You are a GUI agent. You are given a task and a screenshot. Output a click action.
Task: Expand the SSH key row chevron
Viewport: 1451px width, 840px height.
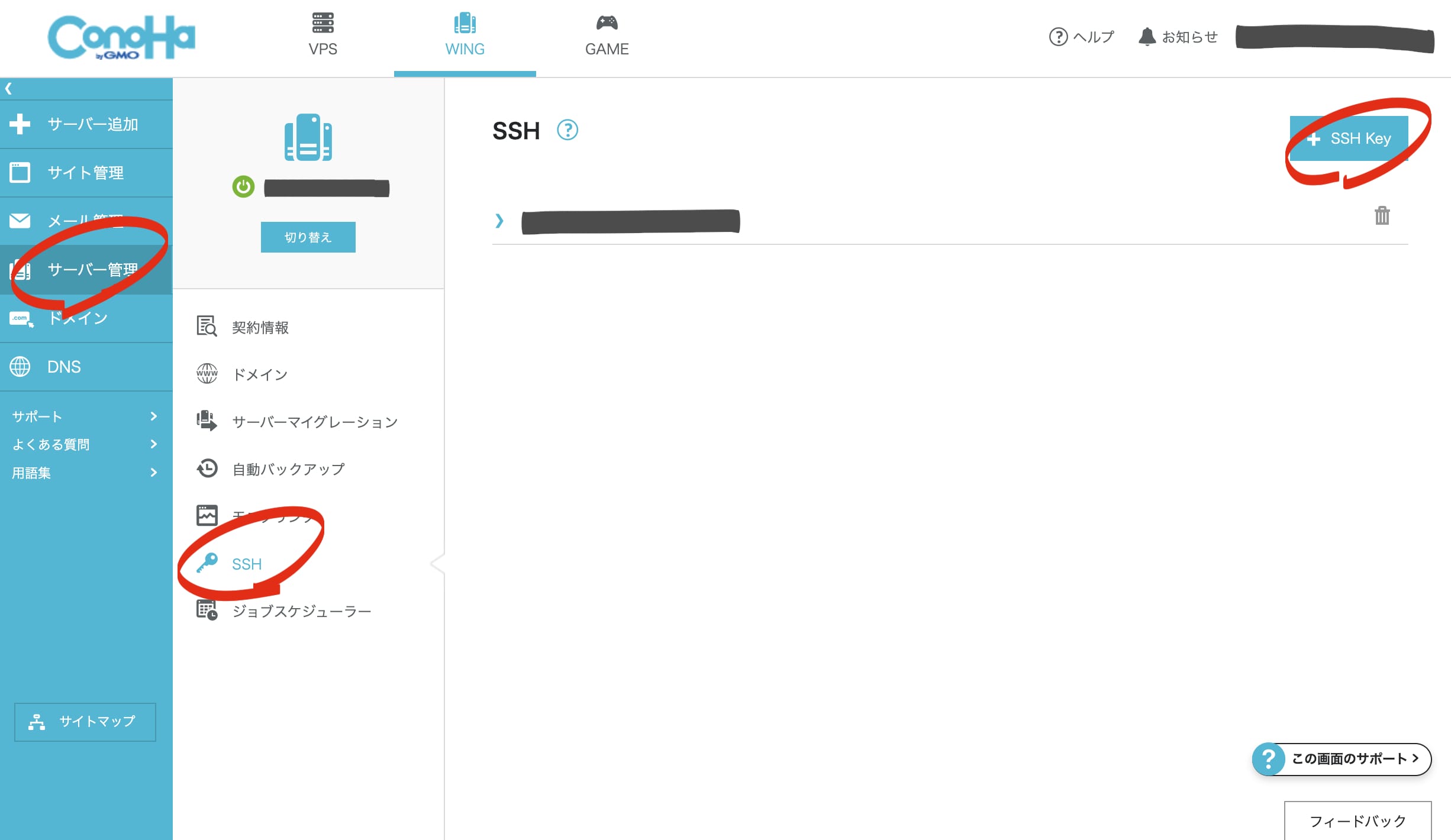[x=499, y=221]
